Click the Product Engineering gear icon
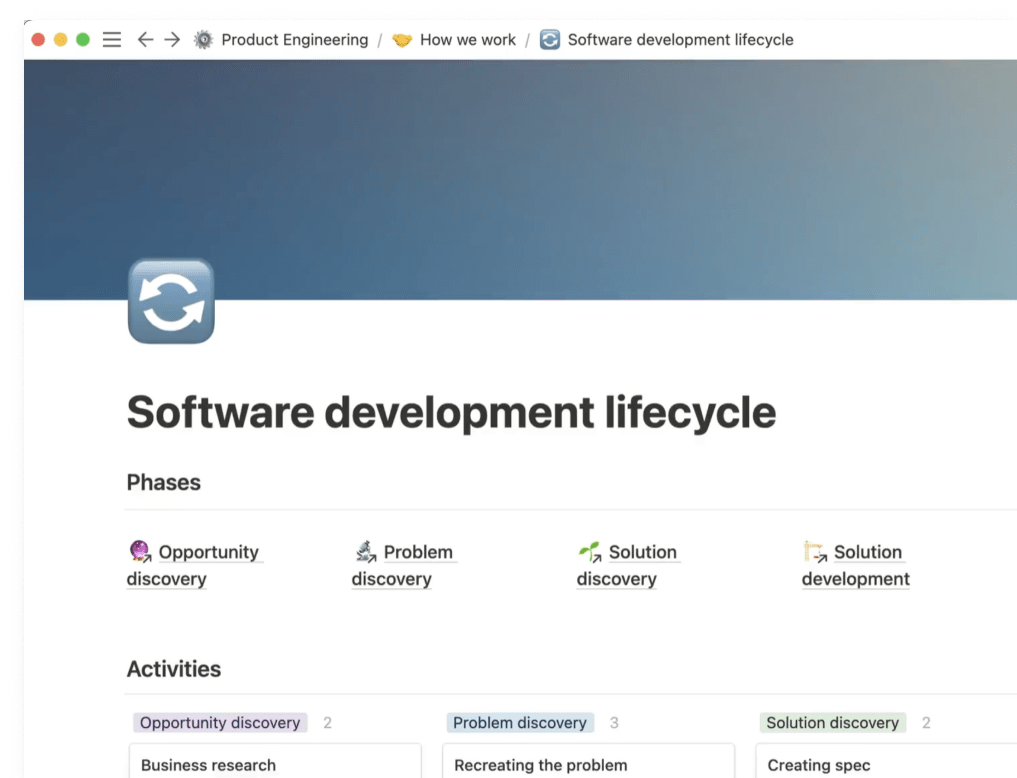The height and width of the screenshot is (778, 1017). pos(204,40)
